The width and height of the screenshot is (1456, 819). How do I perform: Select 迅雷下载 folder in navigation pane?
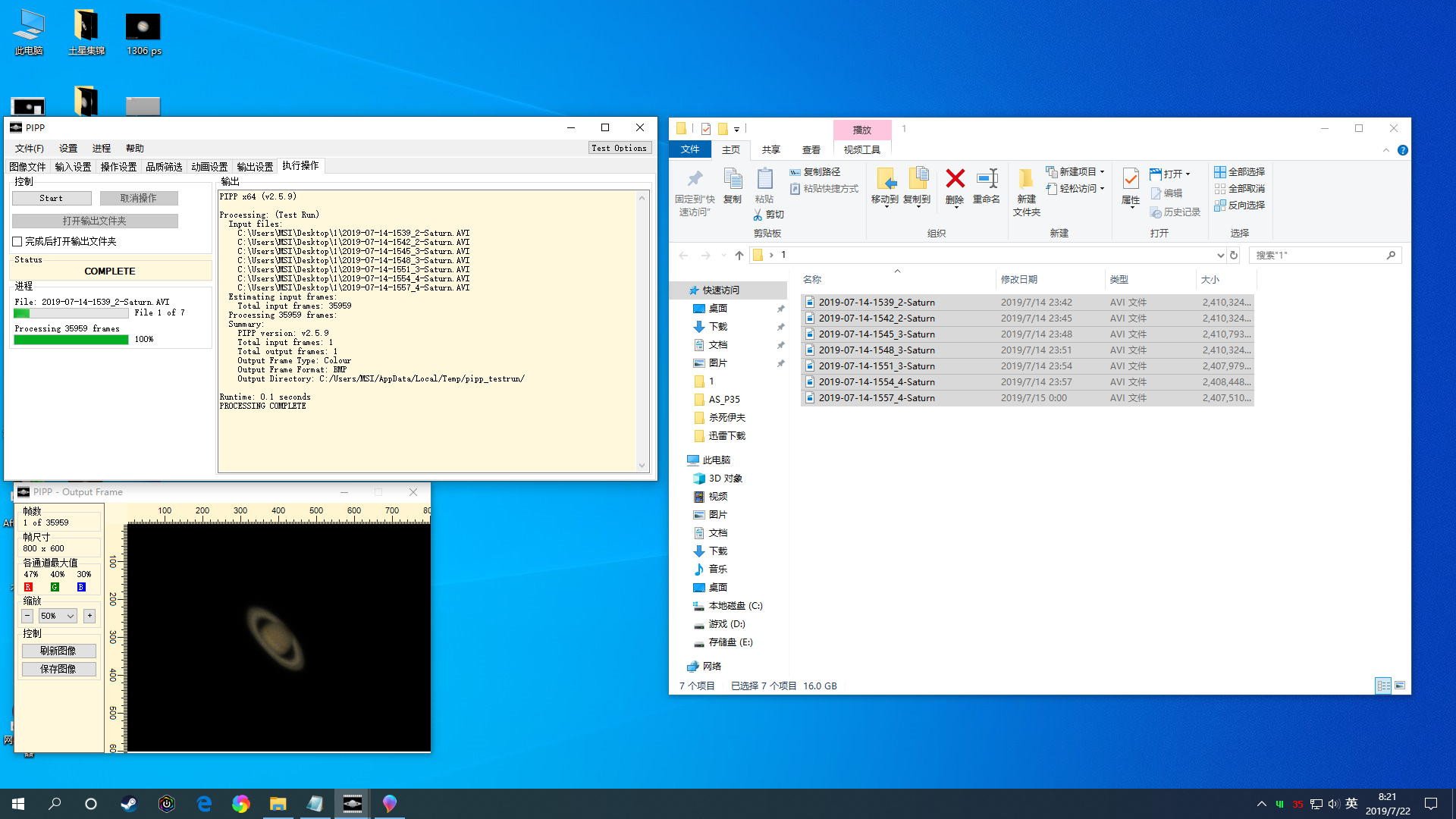pos(726,436)
